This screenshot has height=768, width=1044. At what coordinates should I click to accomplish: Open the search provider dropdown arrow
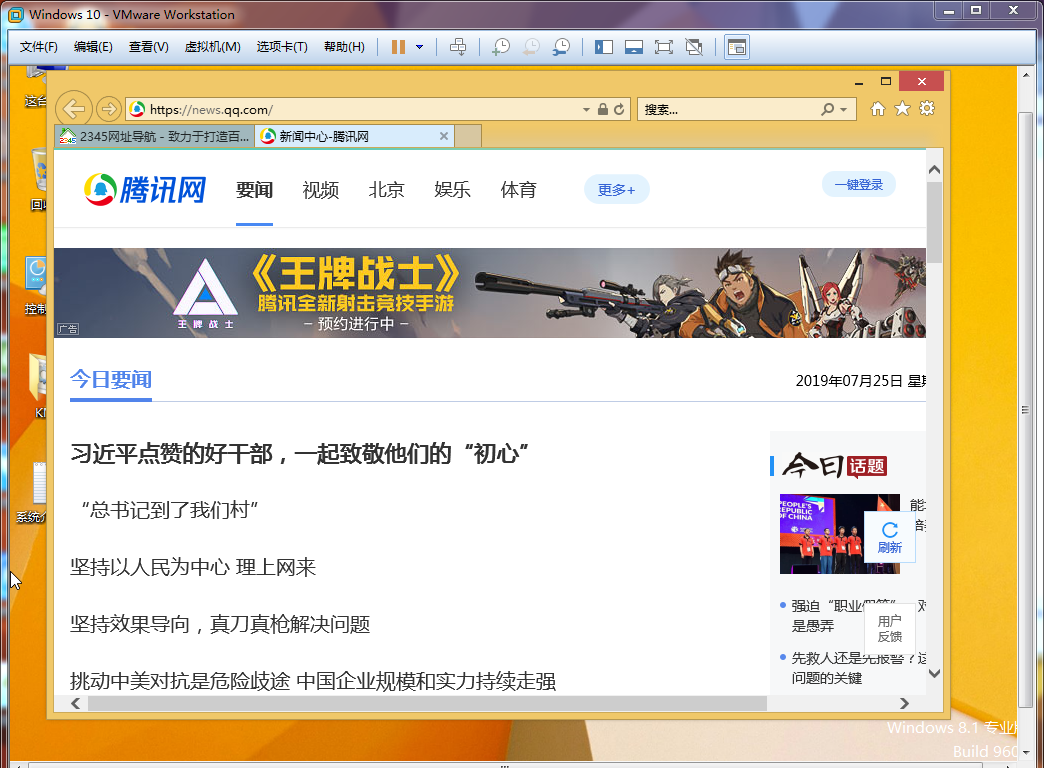click(844, 109)
